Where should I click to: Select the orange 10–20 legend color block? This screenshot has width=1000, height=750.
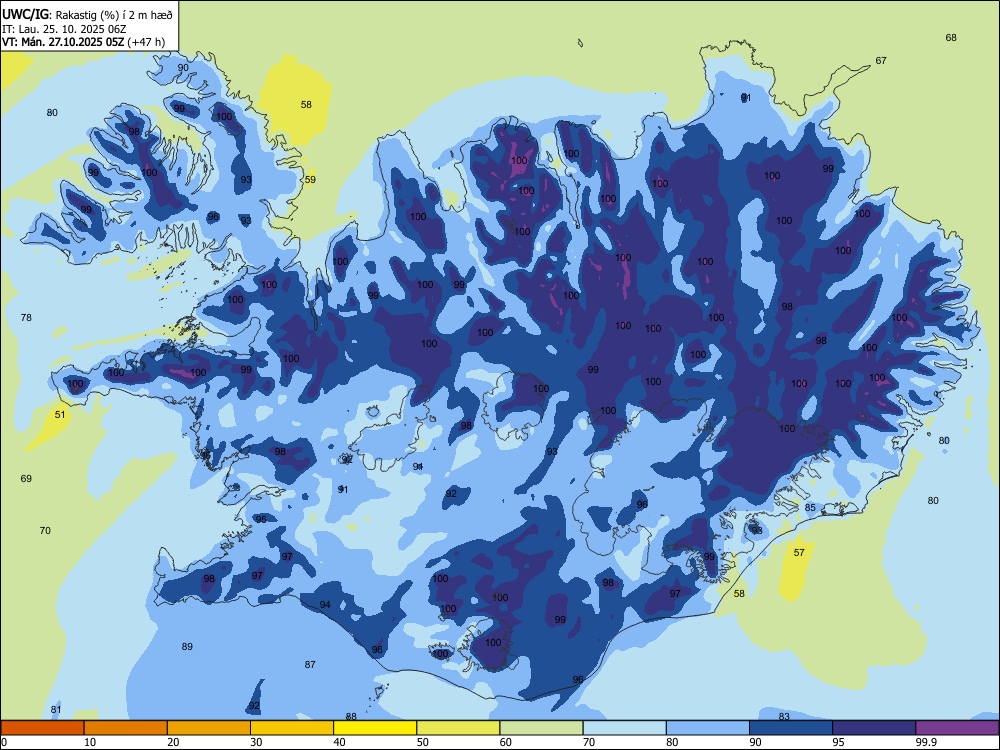(126, 728)
